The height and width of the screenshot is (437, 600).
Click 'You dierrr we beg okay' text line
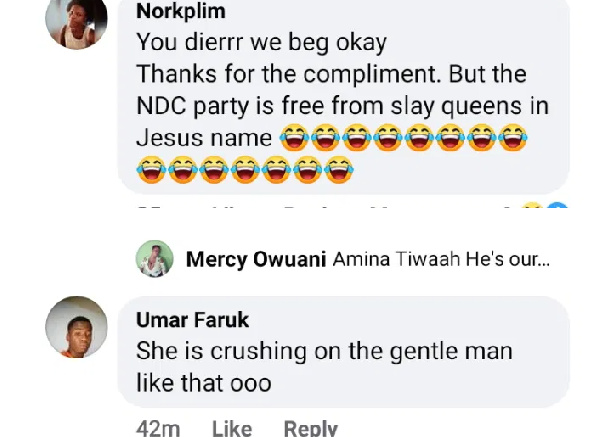click(261, 45)
